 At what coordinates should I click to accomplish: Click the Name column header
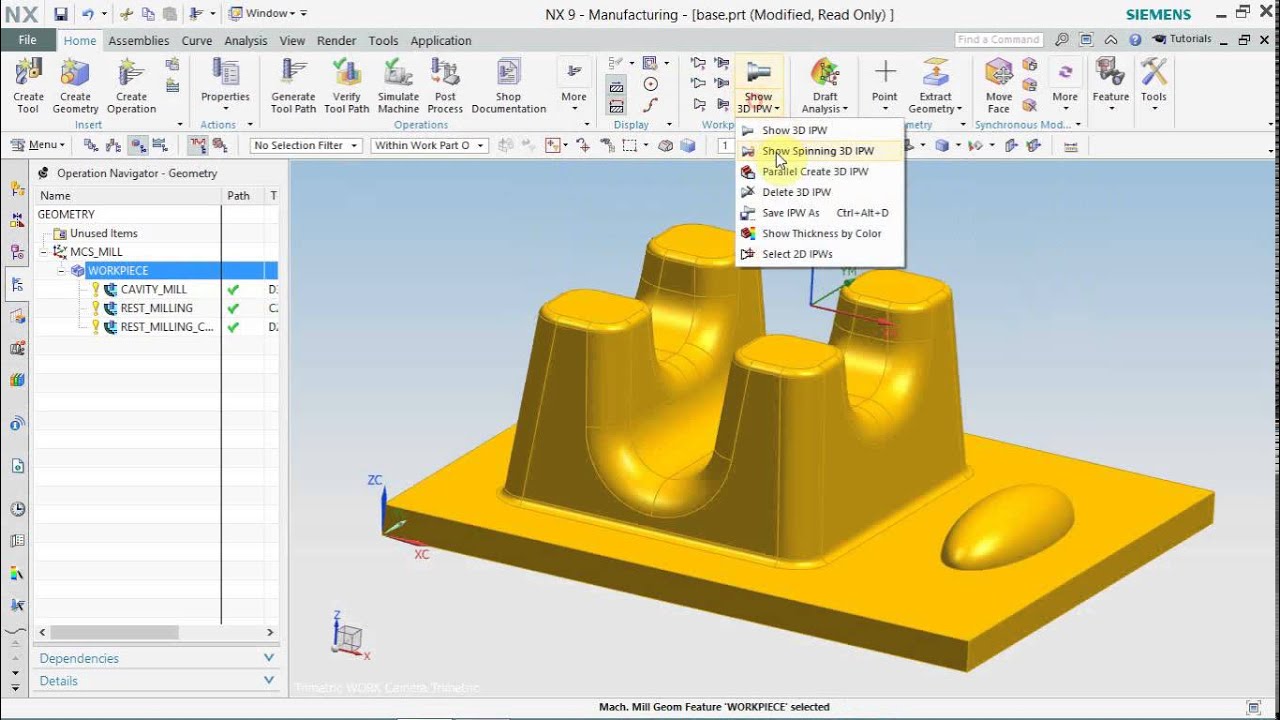[128, 196]
